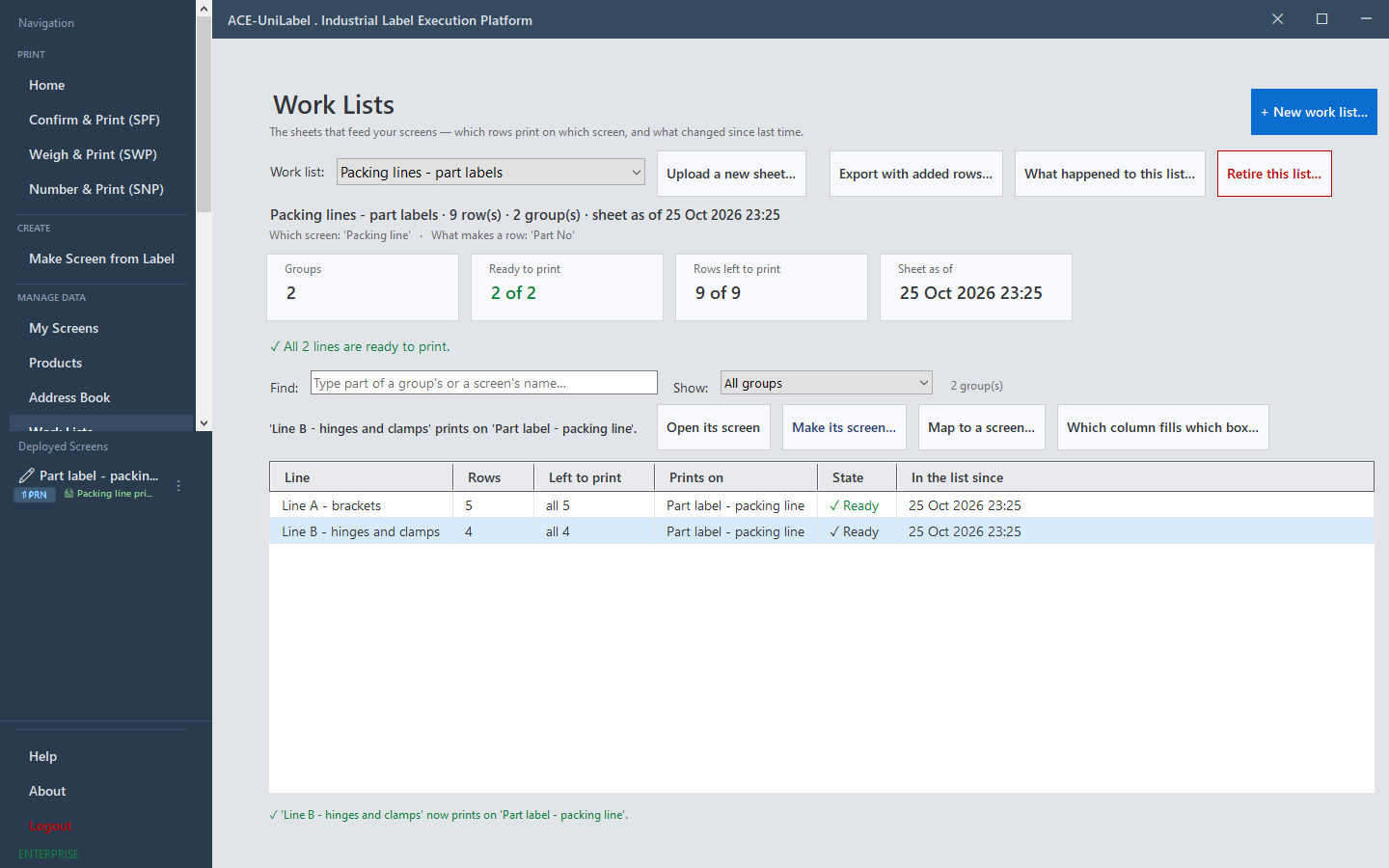This screenshot has height=868, width=1389.
Task: Open Number & Print (SNP)
Action: [x=96, y=189]
